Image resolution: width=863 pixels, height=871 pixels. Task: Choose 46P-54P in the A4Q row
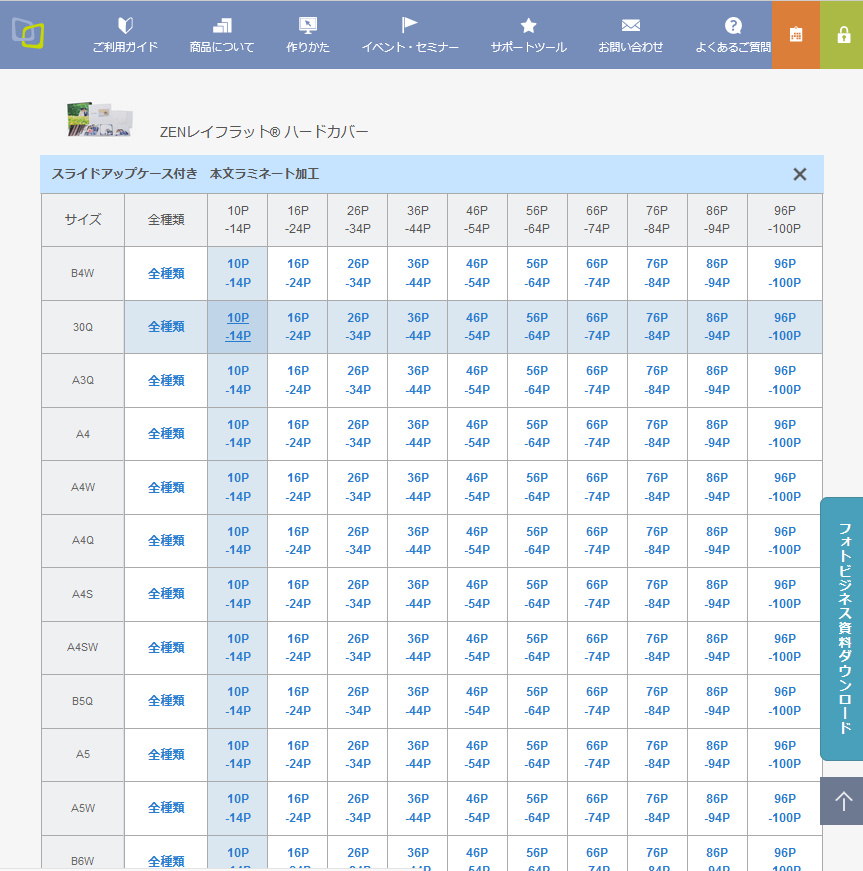(477, 541)
